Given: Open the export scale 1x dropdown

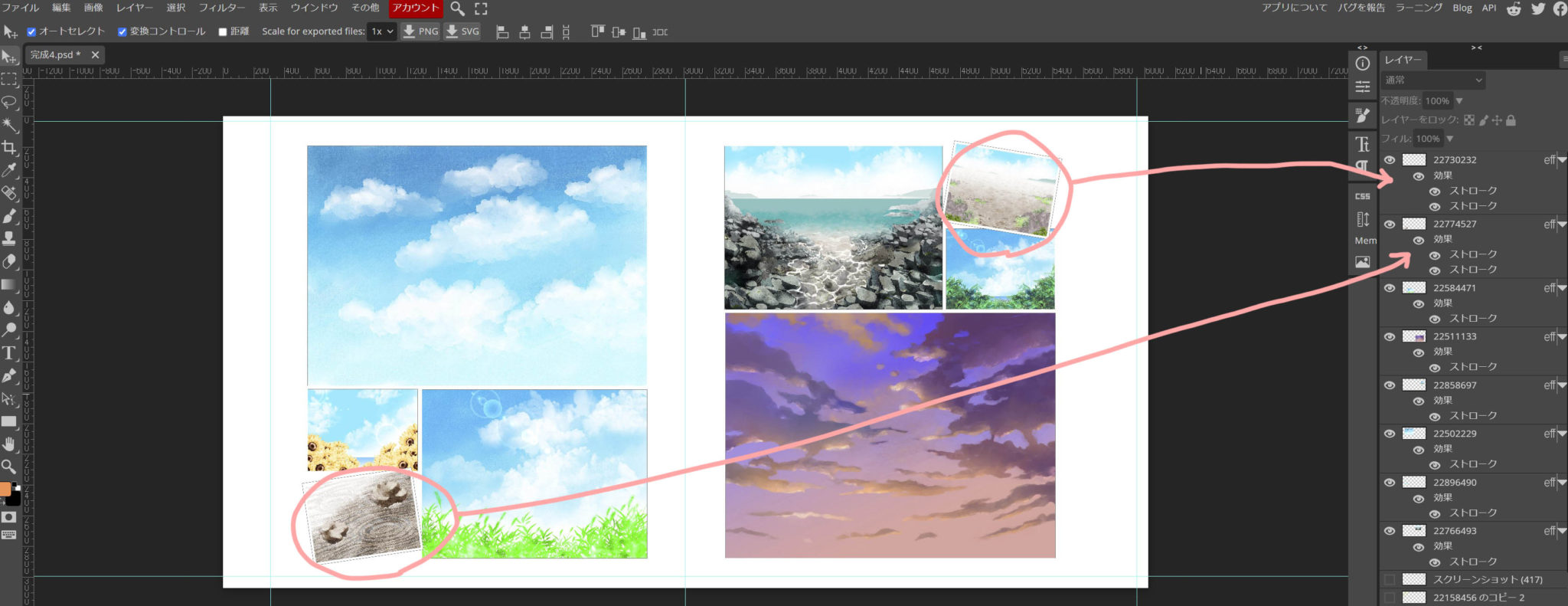Looking at the screenshot, I should point(382,31).
